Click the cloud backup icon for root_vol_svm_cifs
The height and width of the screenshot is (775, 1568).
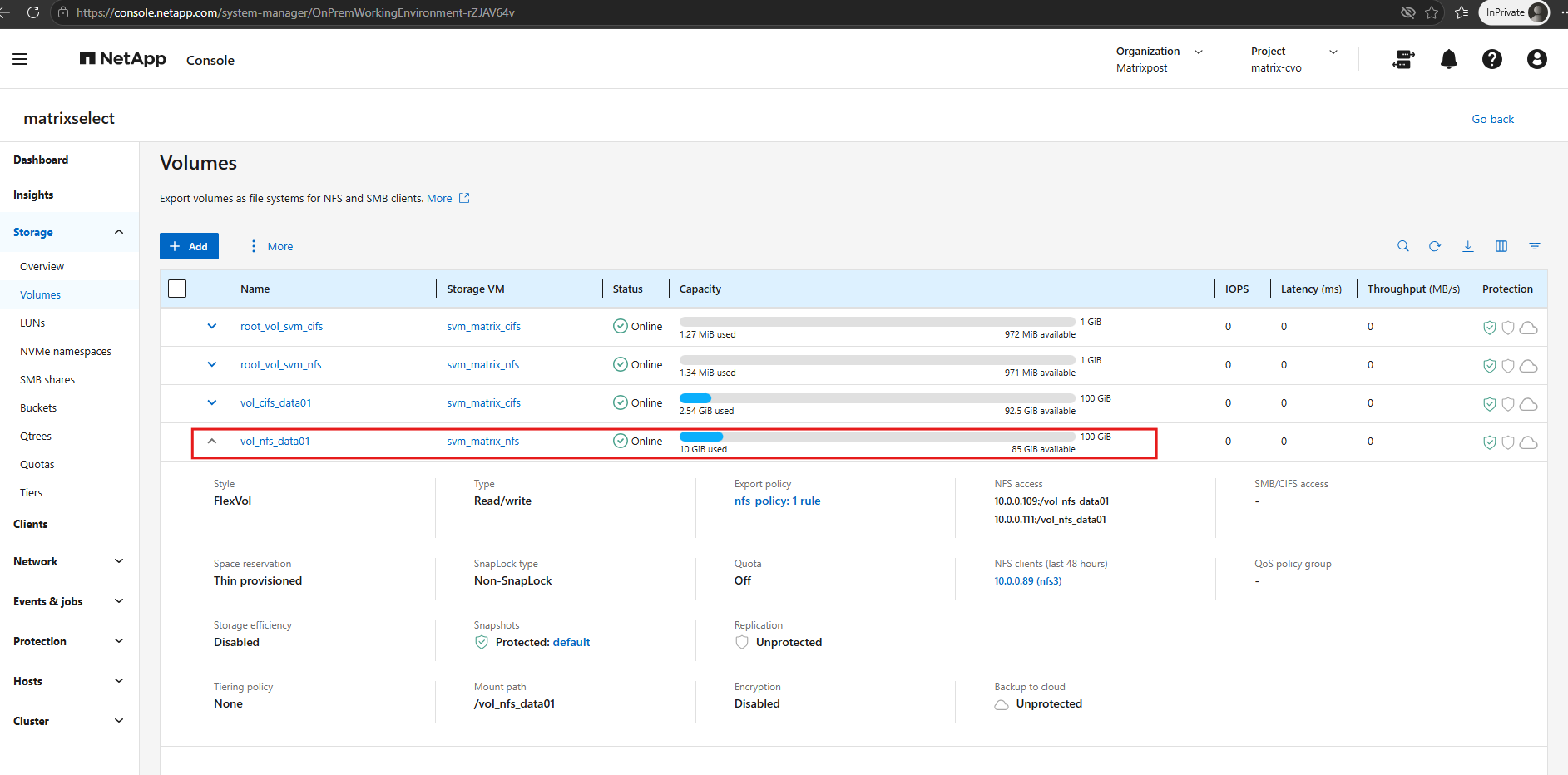(1528, 328)
